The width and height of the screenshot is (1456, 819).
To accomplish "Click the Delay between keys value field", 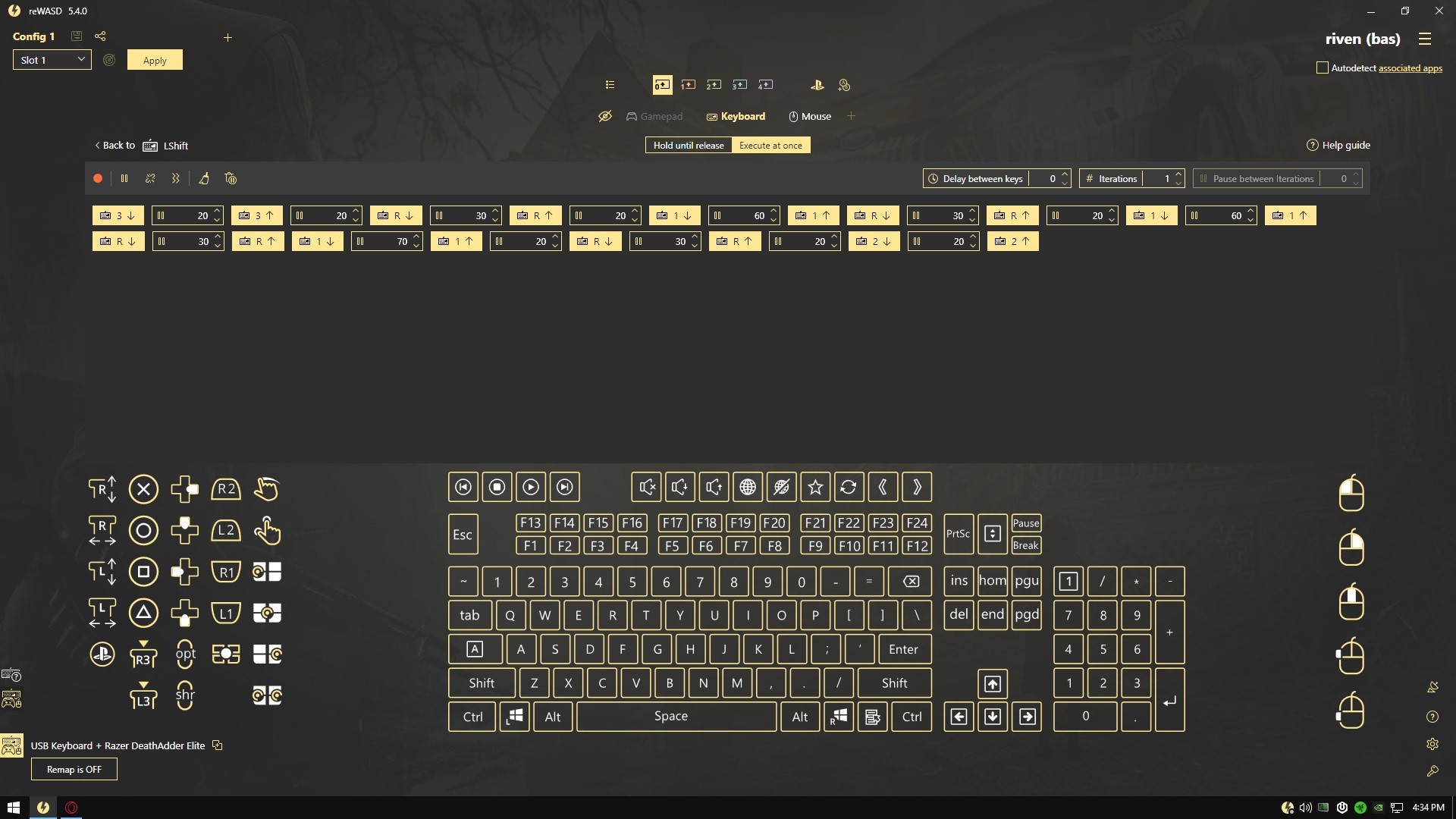I will coord(1045,179).
